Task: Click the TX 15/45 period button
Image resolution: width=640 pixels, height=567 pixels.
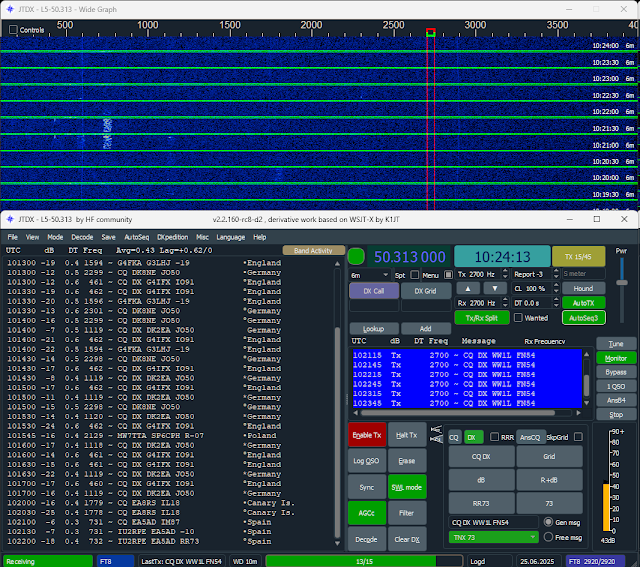Action: point(578,256)
